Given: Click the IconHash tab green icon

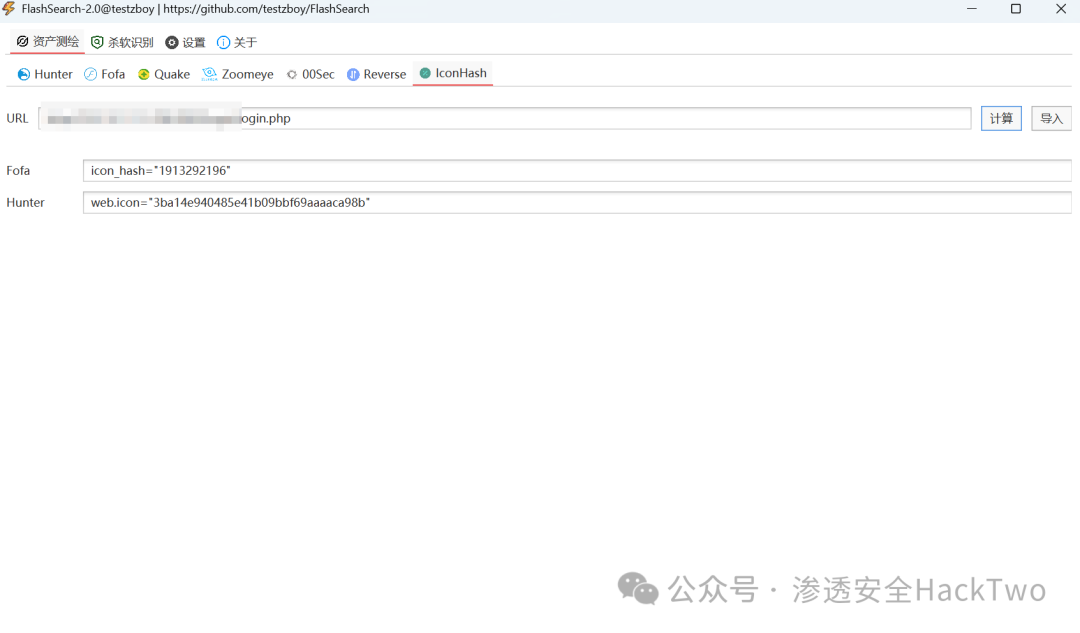Looking at the screenshot, I should pos(425,73).
